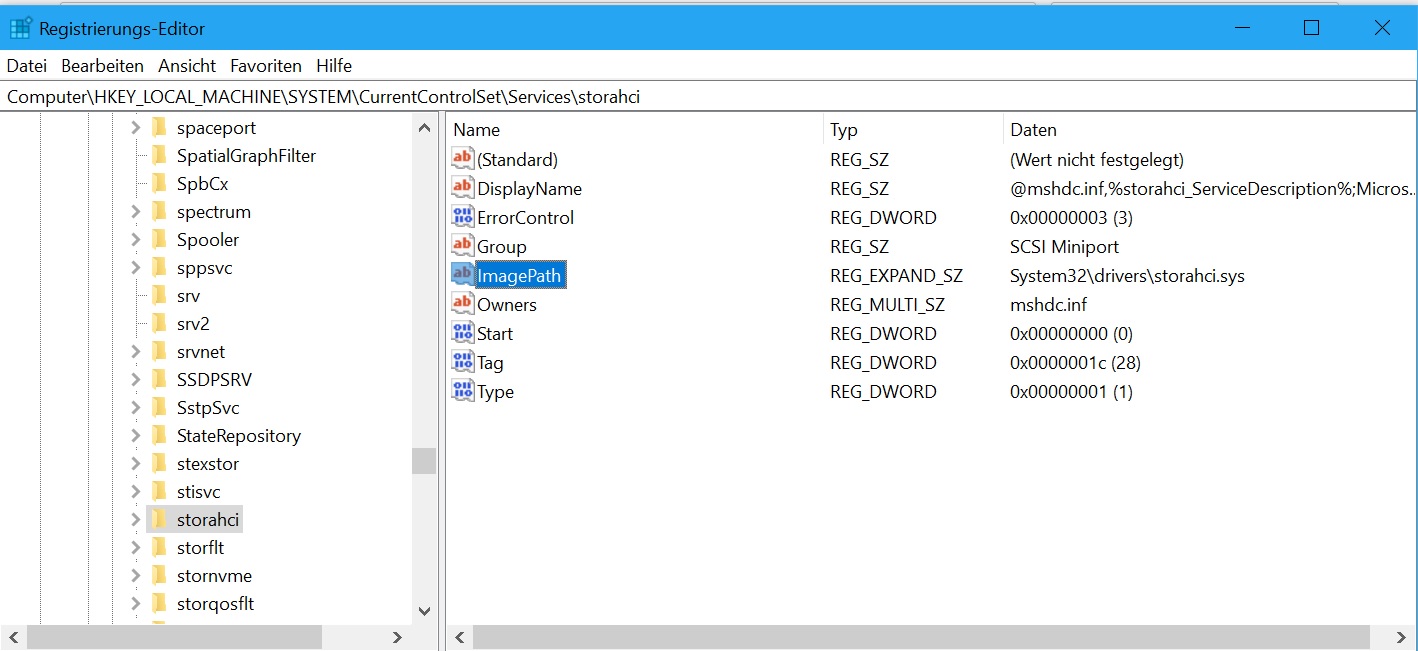Click the Start DWORD value icon

click(x=462, y=333)
